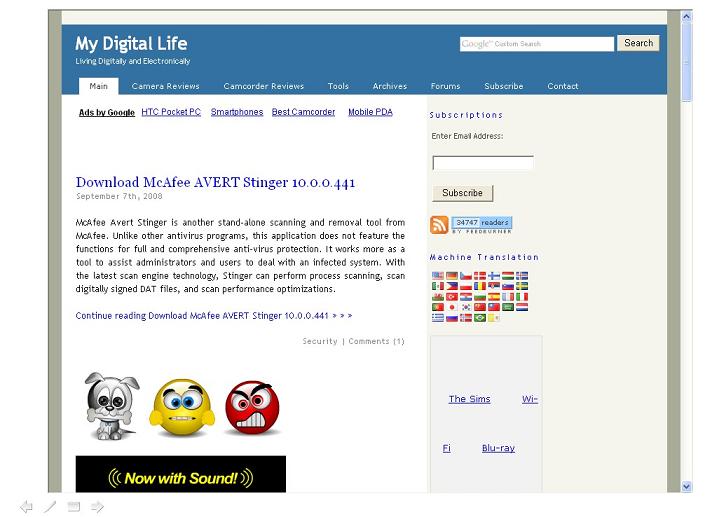Screen dimensions: 712x517
Task: Click the Subscribe button under email field
Action: coord(462,193)
